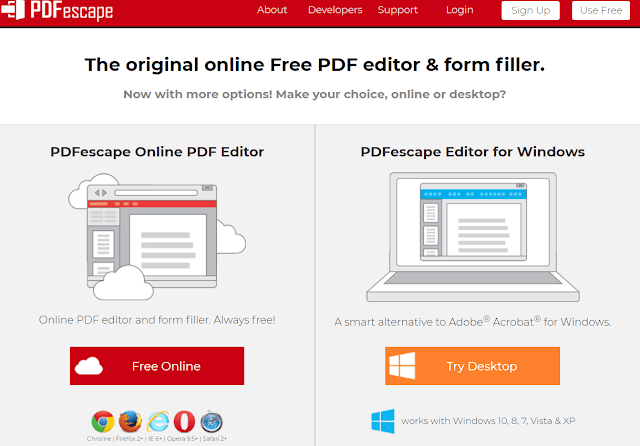This screenshot has height=446, width=640.
Task: Select the Firefox browser icon
Action: (x=130, y=422)
